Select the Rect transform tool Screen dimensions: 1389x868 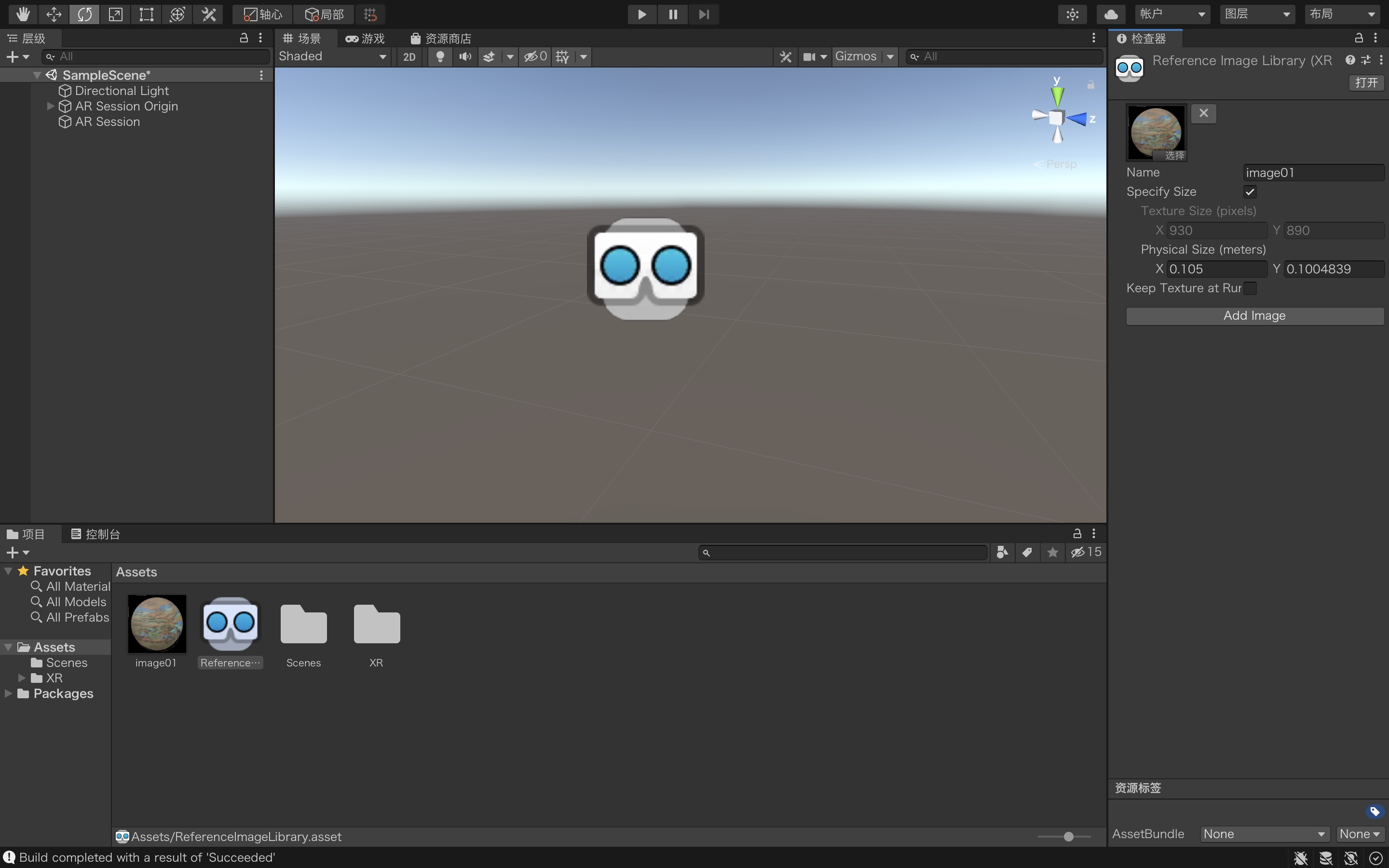pos(146,14)
